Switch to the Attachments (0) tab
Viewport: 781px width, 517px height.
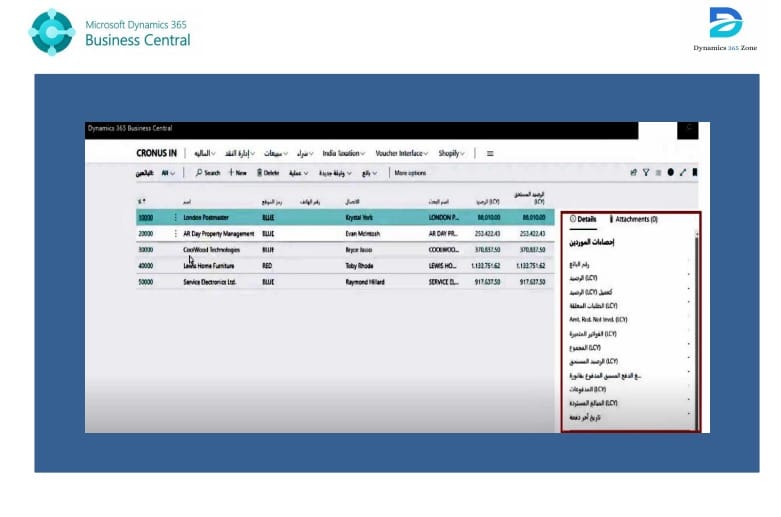tap(634, 219)
